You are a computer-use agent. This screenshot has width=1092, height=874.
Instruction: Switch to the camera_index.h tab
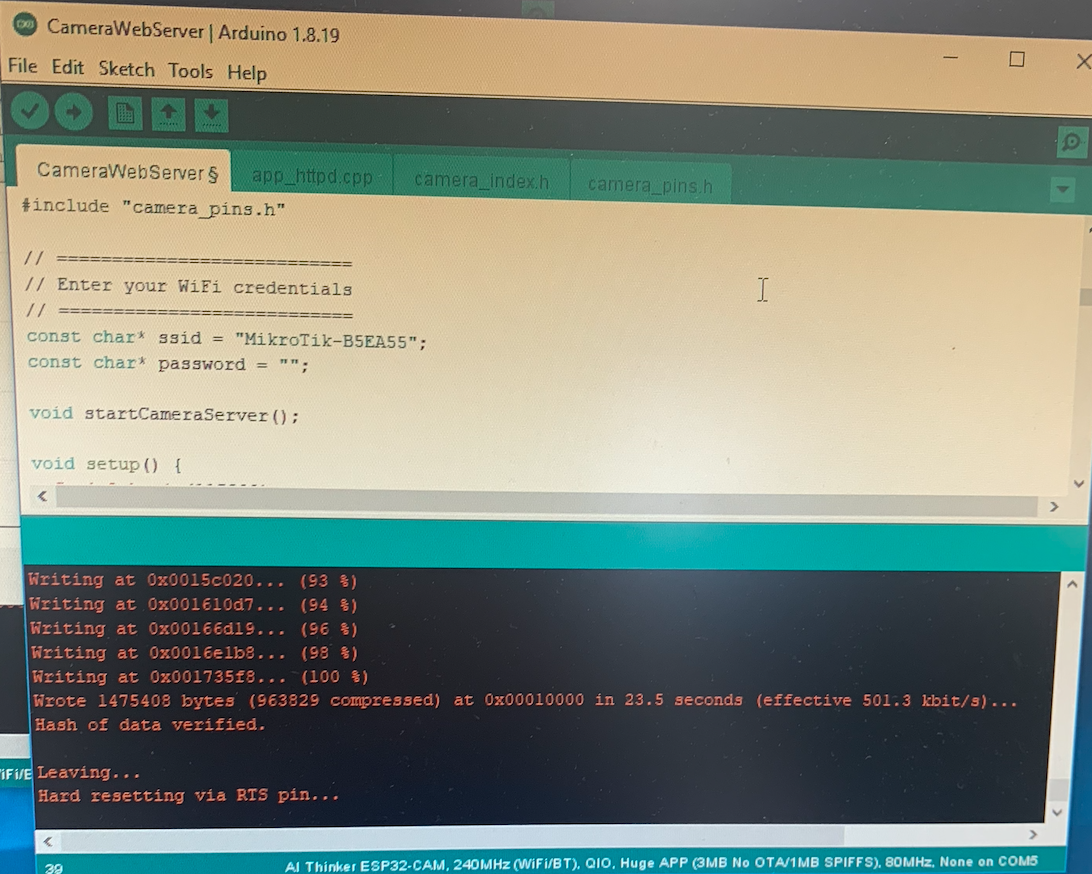pos(481,182)
